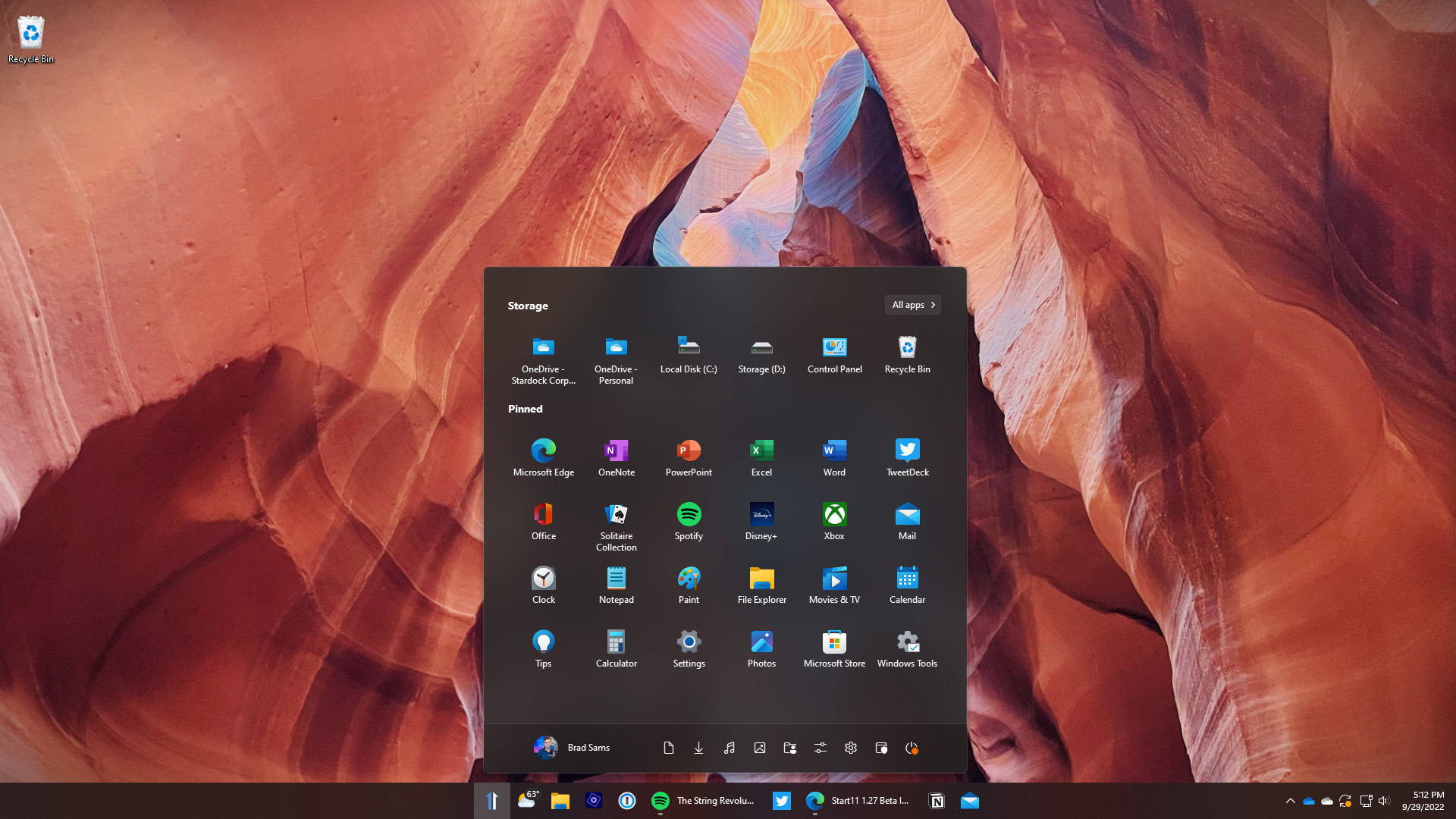The height and width of the screenshot is (819, 1456).
Task: Click taskbar Spotify icon
Action: point(660,800)
